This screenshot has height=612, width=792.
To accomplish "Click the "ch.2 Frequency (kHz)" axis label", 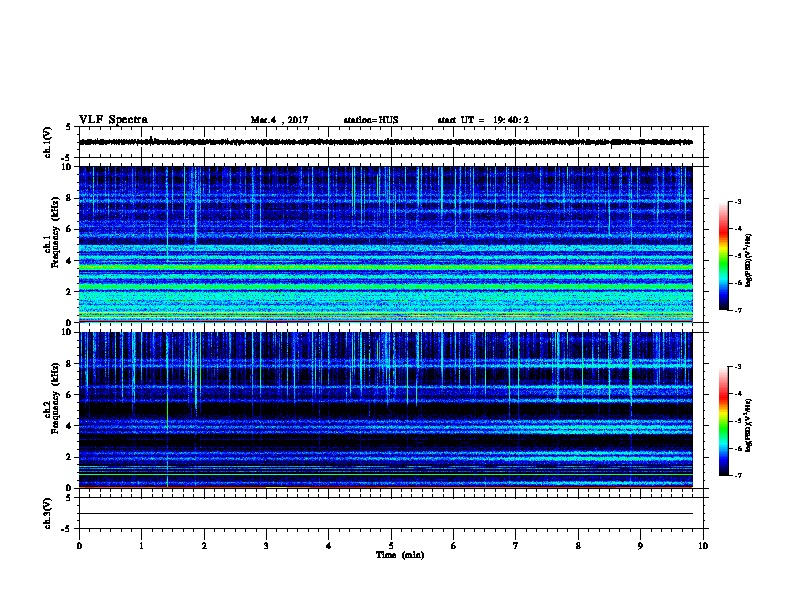I will (x=51, y=398).
